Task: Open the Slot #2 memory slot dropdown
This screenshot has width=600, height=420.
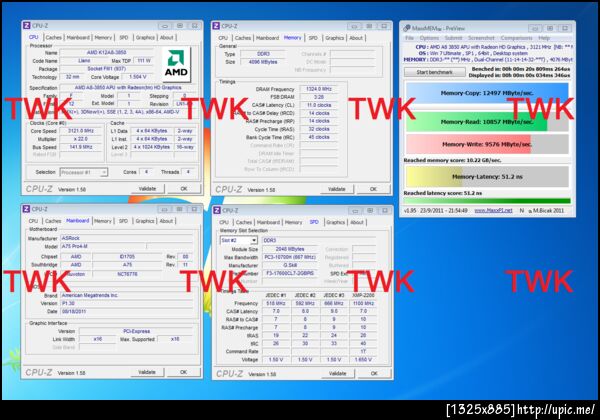Action: tap(238, 240)
